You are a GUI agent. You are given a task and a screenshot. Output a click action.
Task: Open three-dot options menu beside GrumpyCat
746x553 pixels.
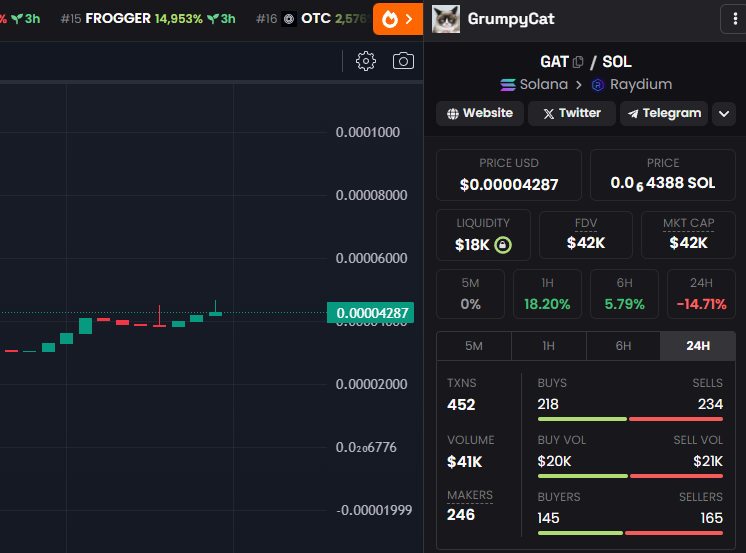point(735,19)
